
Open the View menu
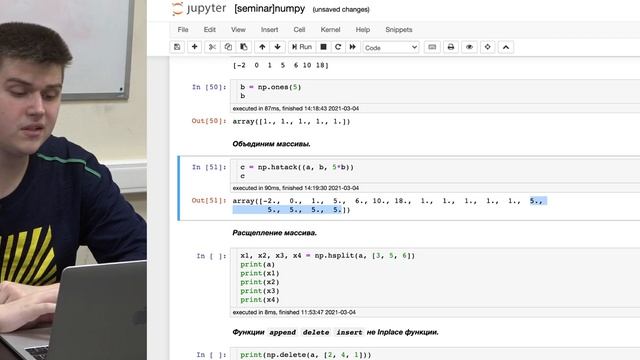click(238, 29)
